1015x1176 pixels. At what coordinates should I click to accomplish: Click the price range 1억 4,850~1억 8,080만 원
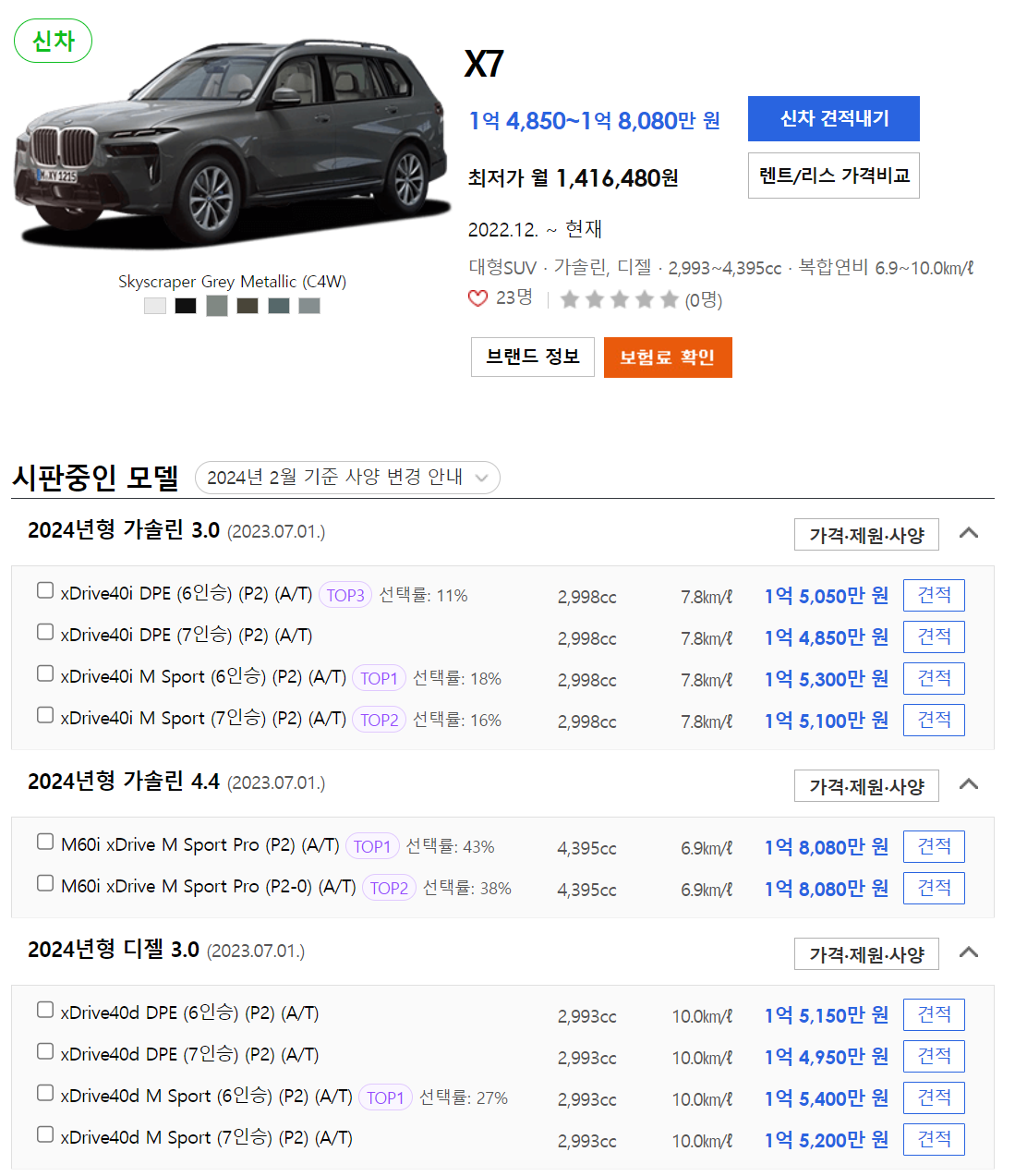(x=595, y=121)
